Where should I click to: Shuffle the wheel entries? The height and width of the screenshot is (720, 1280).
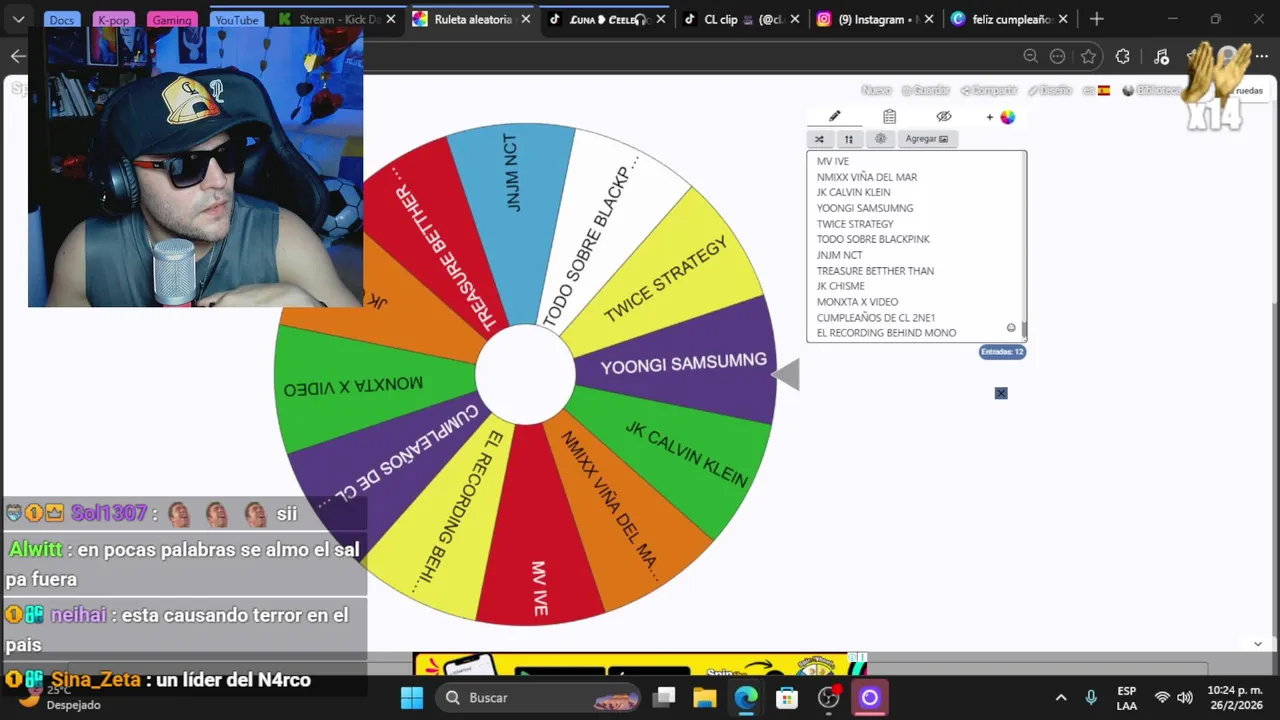820,139
